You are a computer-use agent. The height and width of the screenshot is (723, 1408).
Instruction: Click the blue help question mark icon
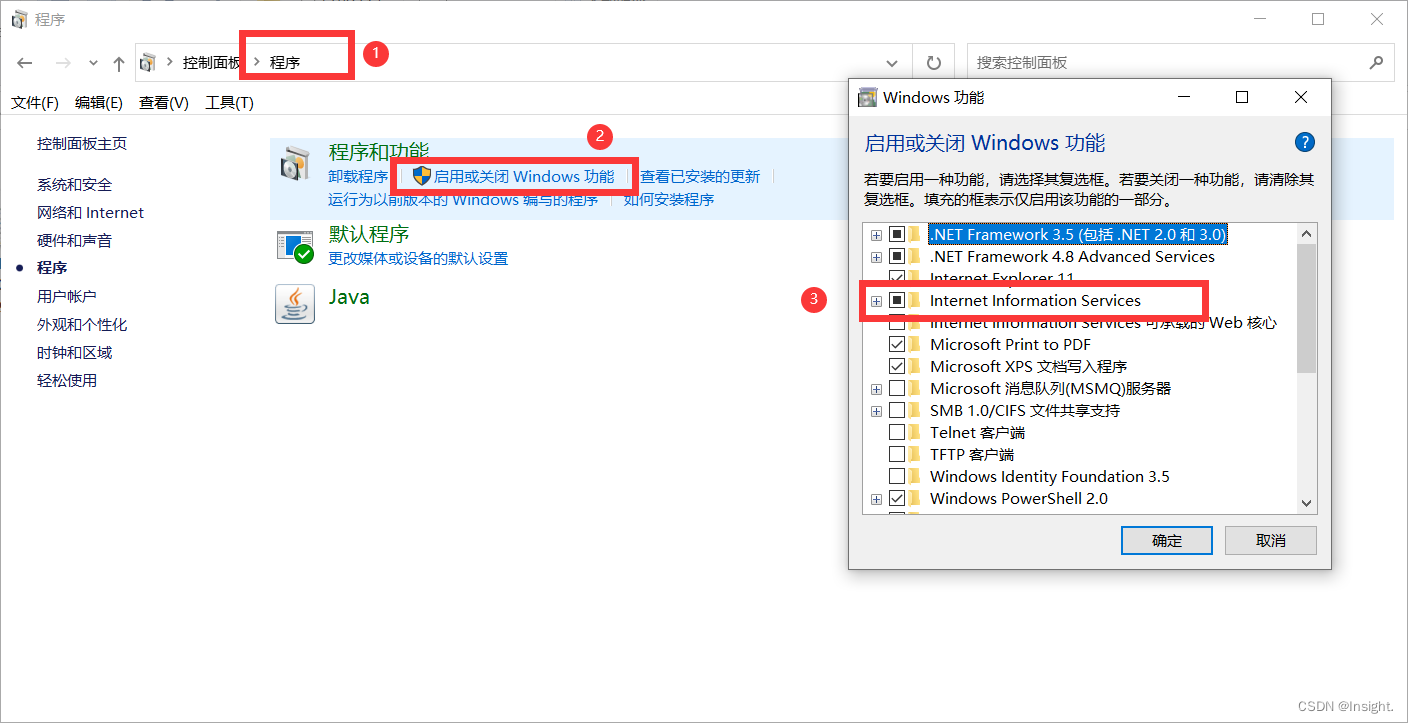pyautogui.click(x=1304, y=142)
